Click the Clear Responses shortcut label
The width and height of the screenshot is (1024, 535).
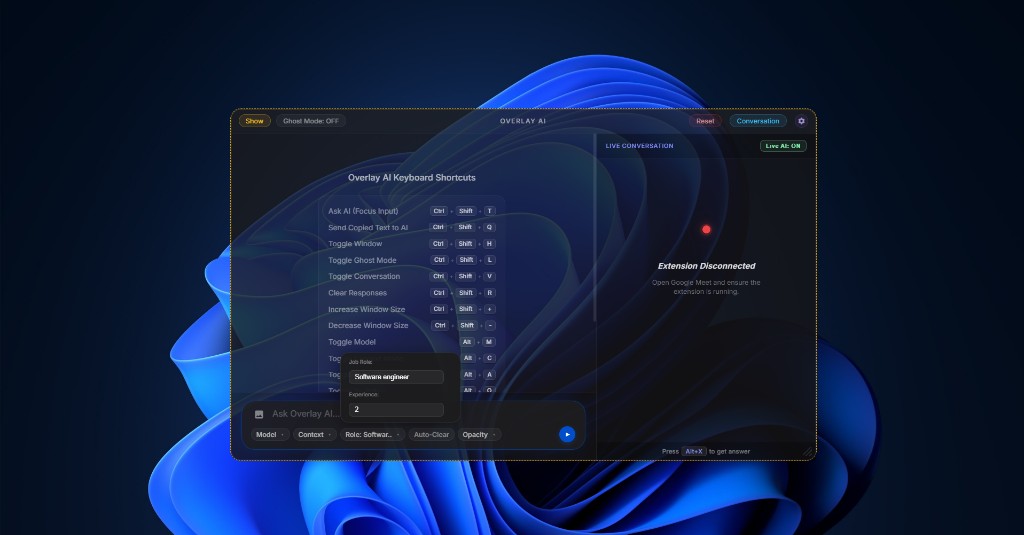[x=357, y=293]
